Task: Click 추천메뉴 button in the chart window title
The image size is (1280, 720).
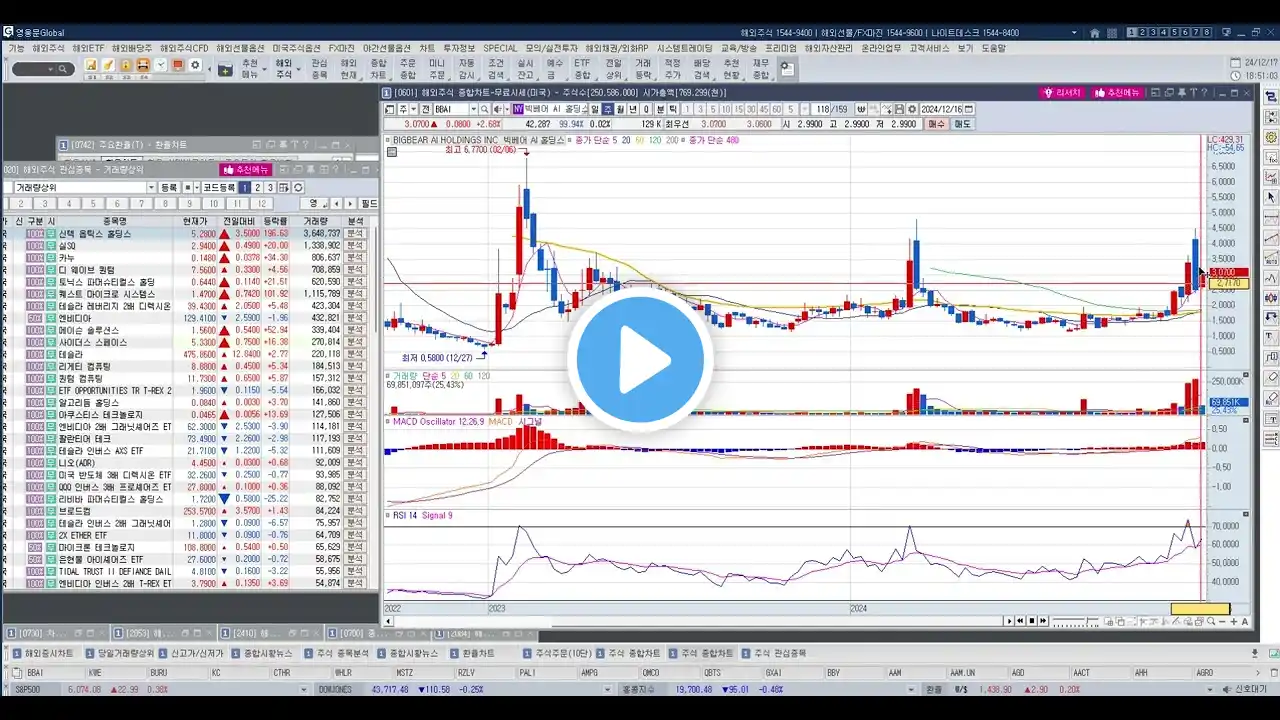Action: (x=1117, y=92)
